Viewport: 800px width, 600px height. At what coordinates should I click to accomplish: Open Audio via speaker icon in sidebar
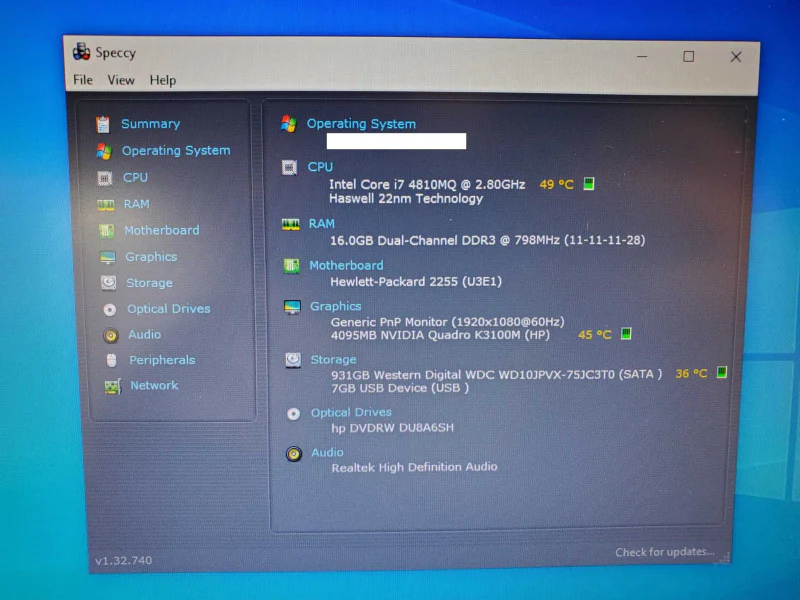point(111,335)
